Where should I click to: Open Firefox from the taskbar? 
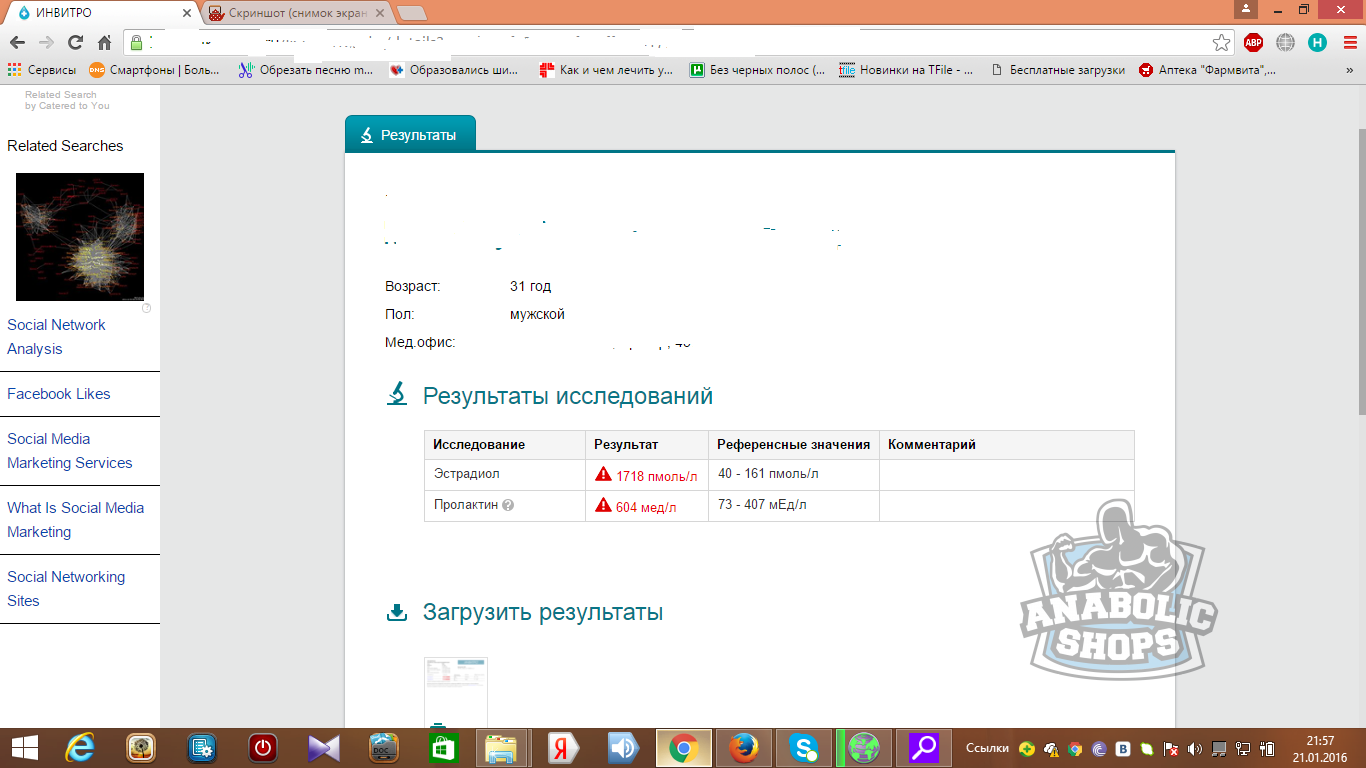point(743,747)
